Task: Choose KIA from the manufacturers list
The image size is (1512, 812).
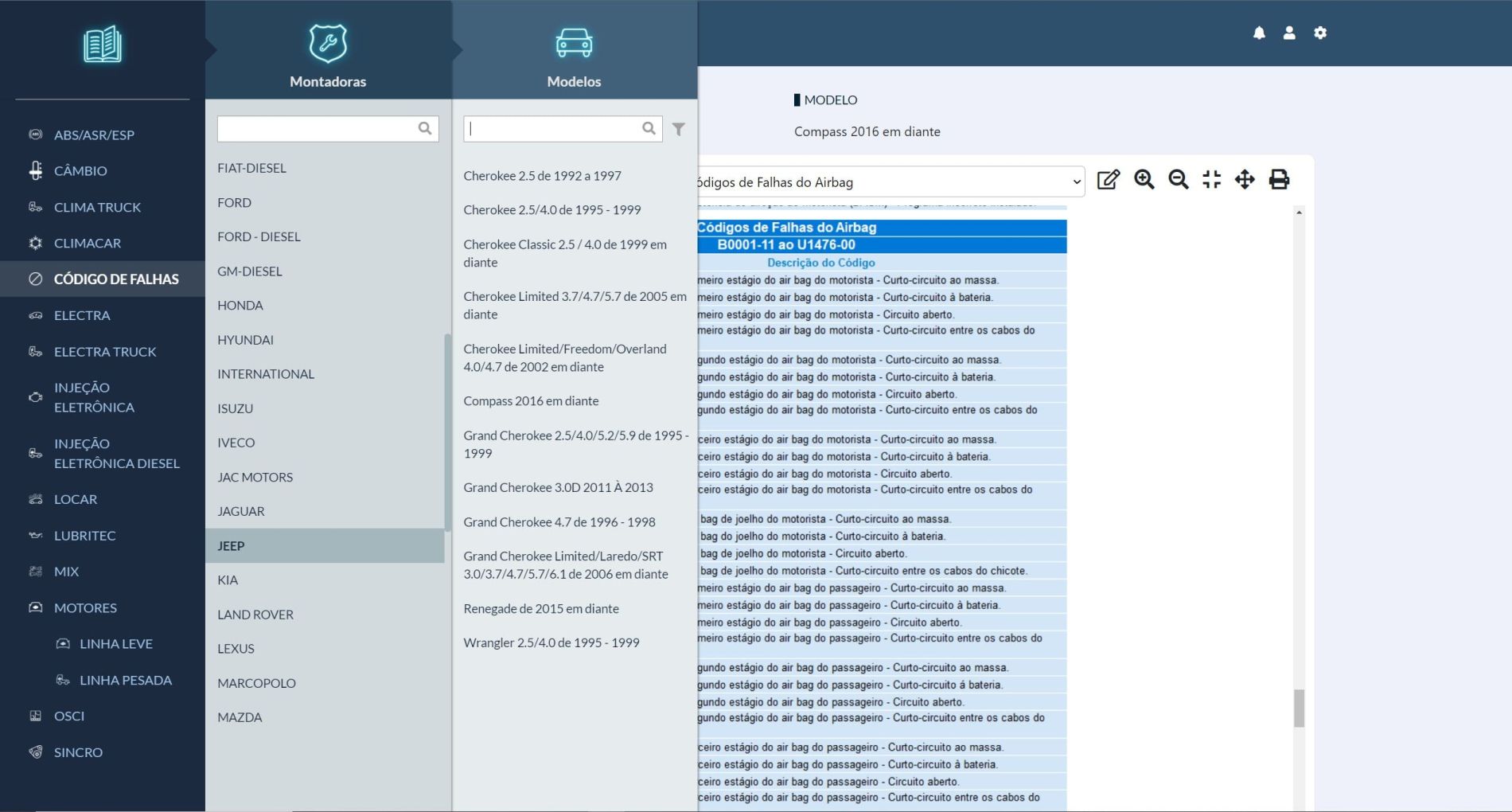Action: (228, 580)
